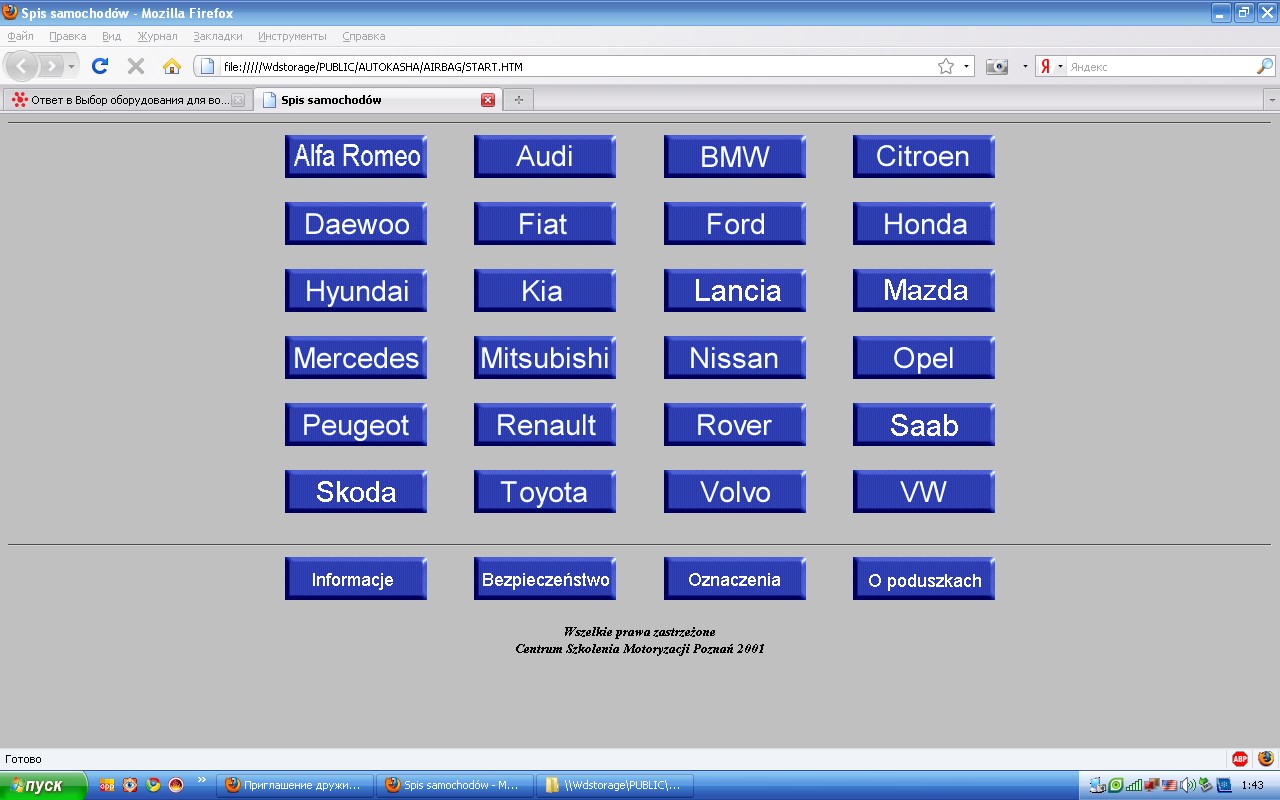The image size is (1280, 800).
Task: Expand the history dropdown next to forward
Action: click(71, 66)
